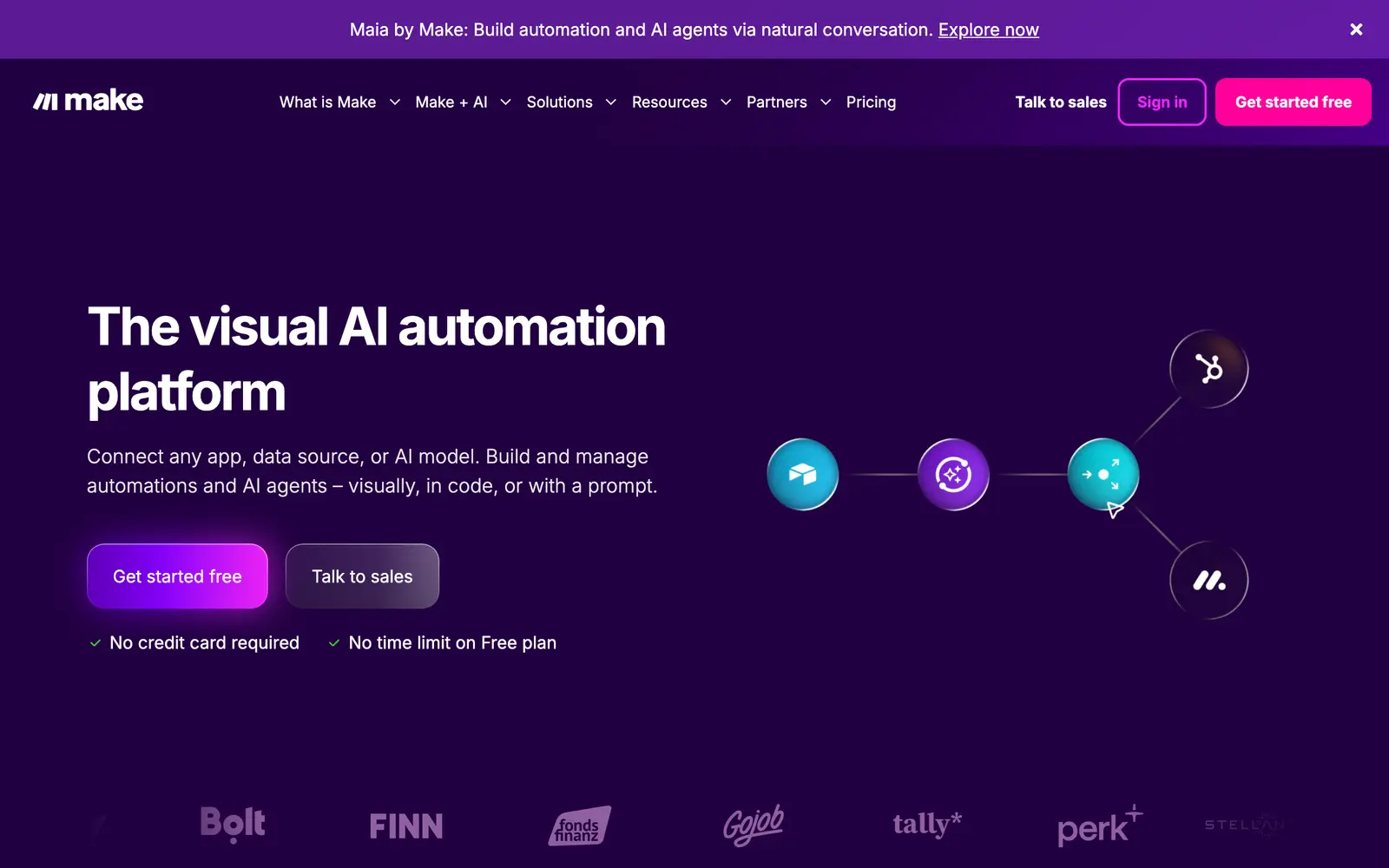Click No time limit on Free plan text
This screenshot has height=868, width=1389.
click(452, 643)
